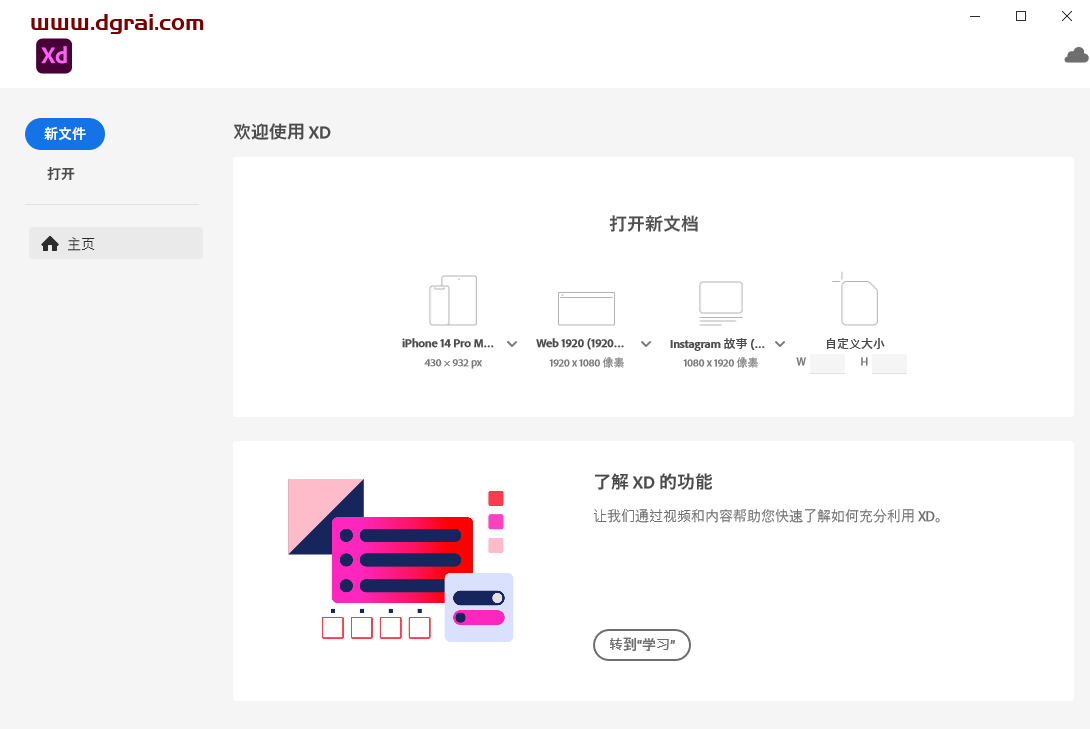The width and height of the screenshot is (1090, 729).
Task: Click the 转到"学习" button
Action: point(641,645)
